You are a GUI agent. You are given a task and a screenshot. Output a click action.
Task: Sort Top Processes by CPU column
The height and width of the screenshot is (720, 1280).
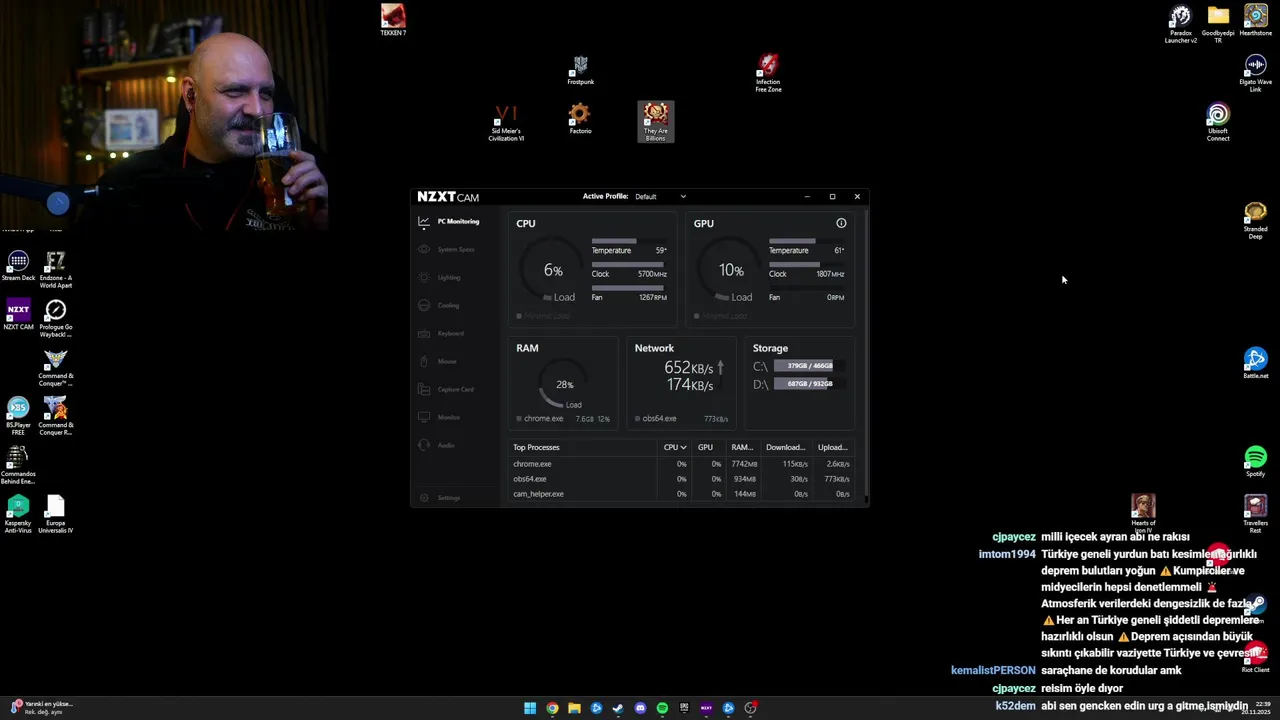pyautogui.click(x=675, y=448)
